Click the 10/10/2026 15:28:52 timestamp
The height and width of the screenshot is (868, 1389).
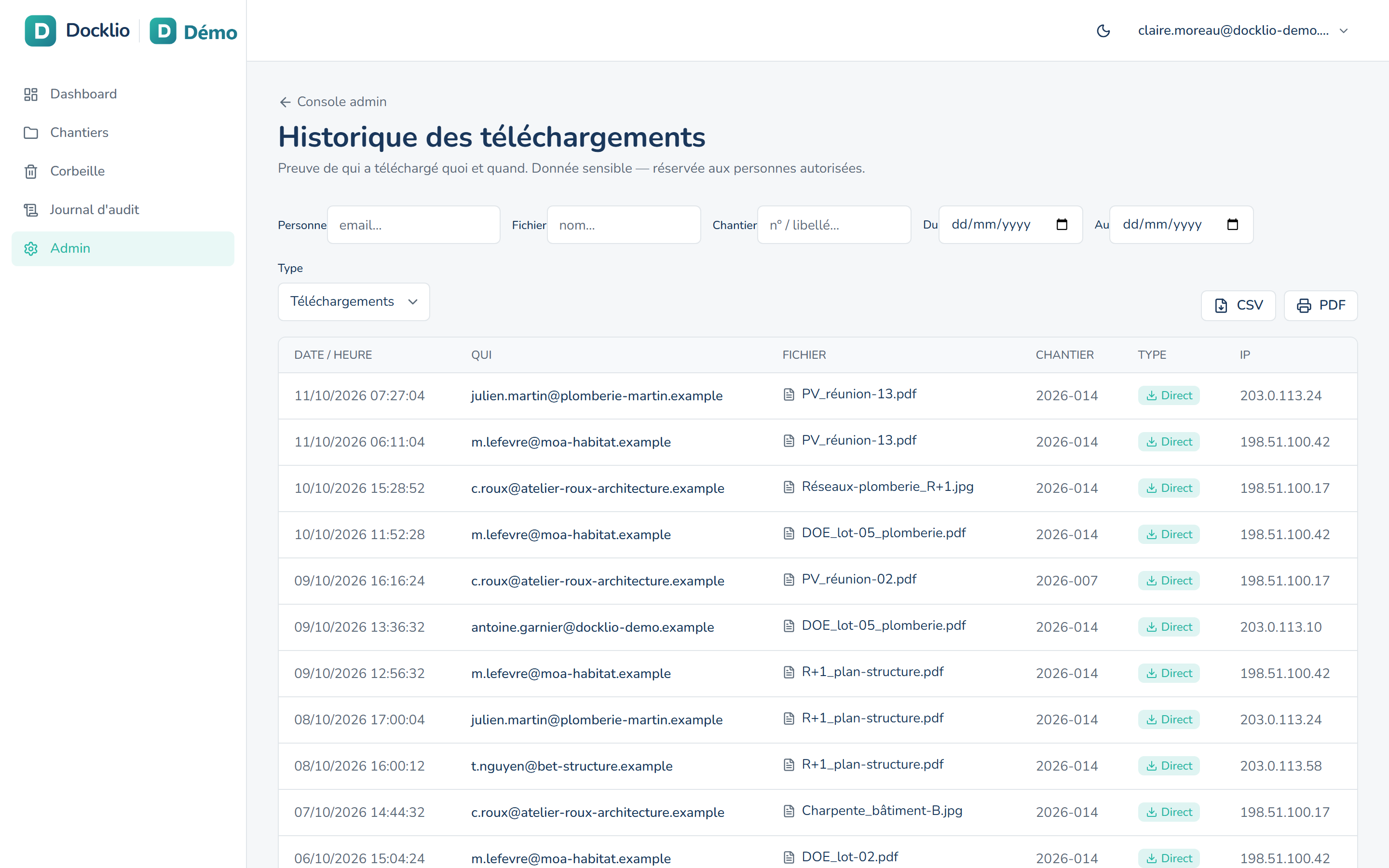(x=359, y=488)
